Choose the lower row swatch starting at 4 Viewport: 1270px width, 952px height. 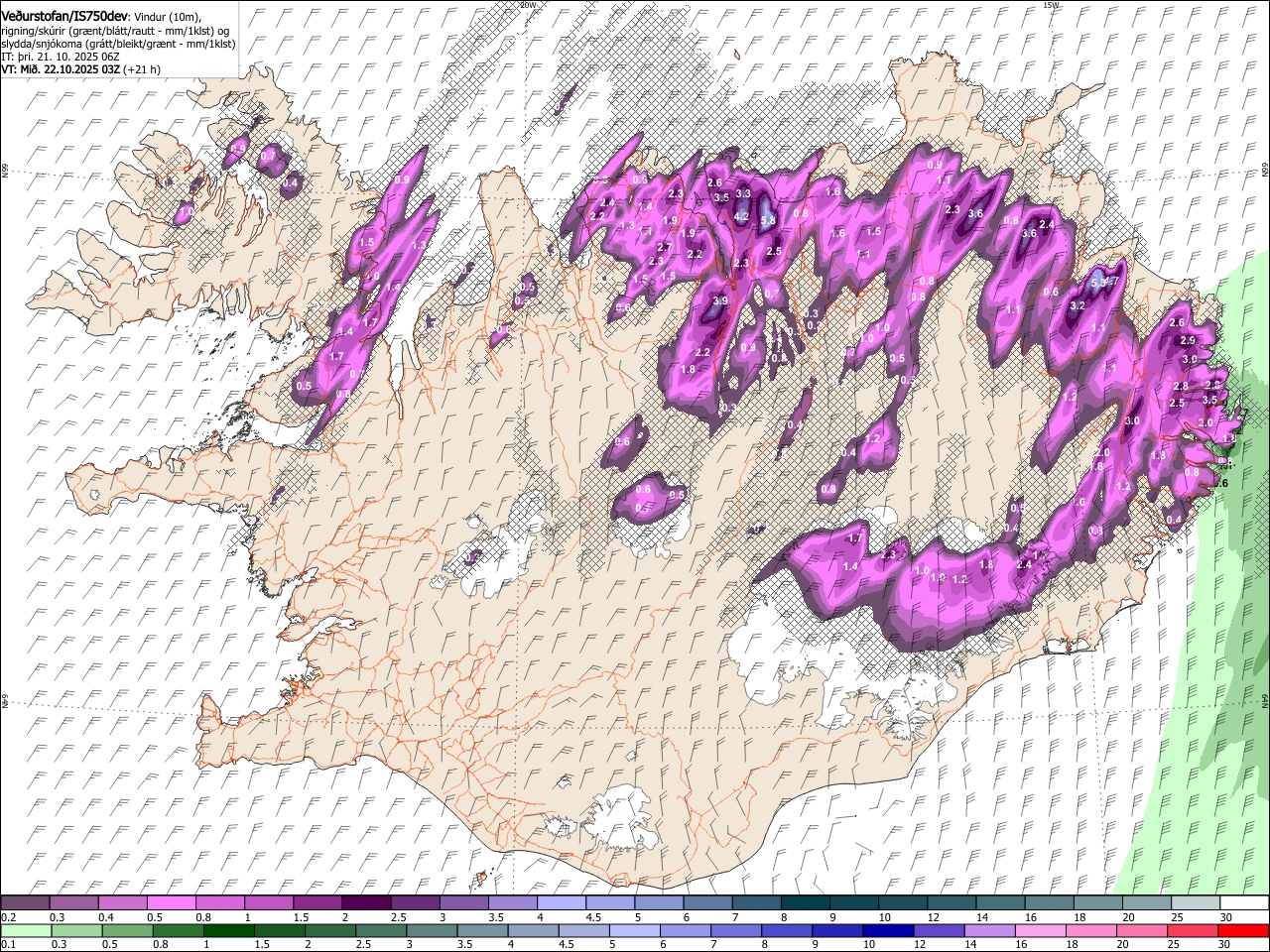click(x=533, y=930)
